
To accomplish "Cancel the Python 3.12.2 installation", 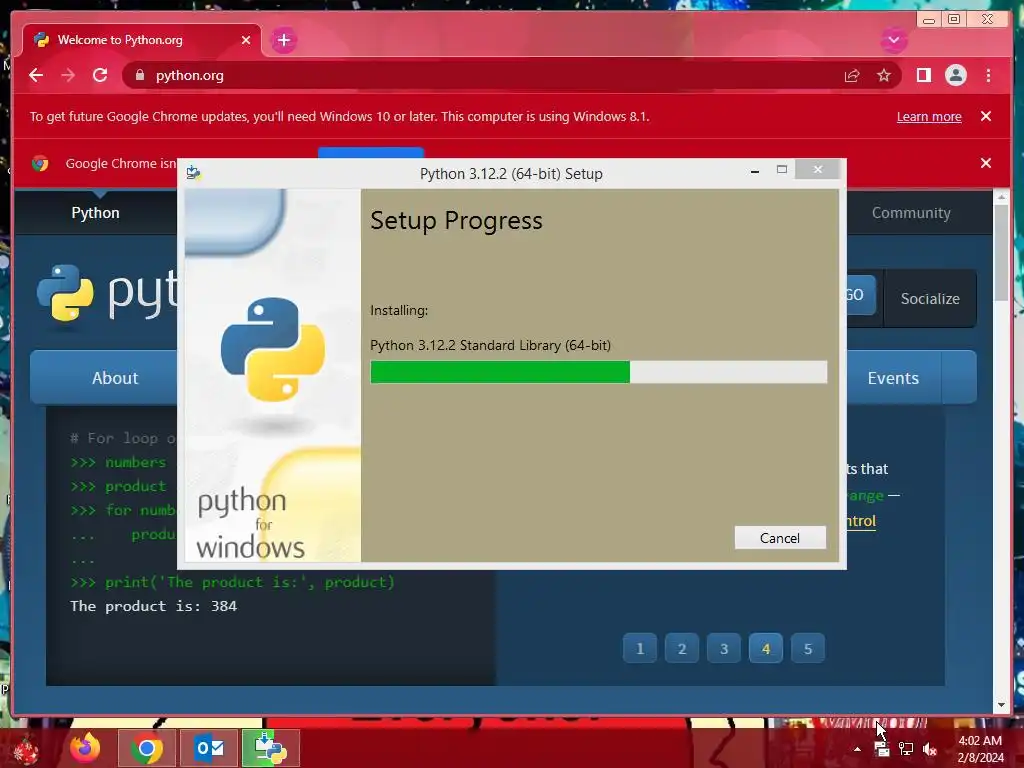I will (x=780, y=537).
